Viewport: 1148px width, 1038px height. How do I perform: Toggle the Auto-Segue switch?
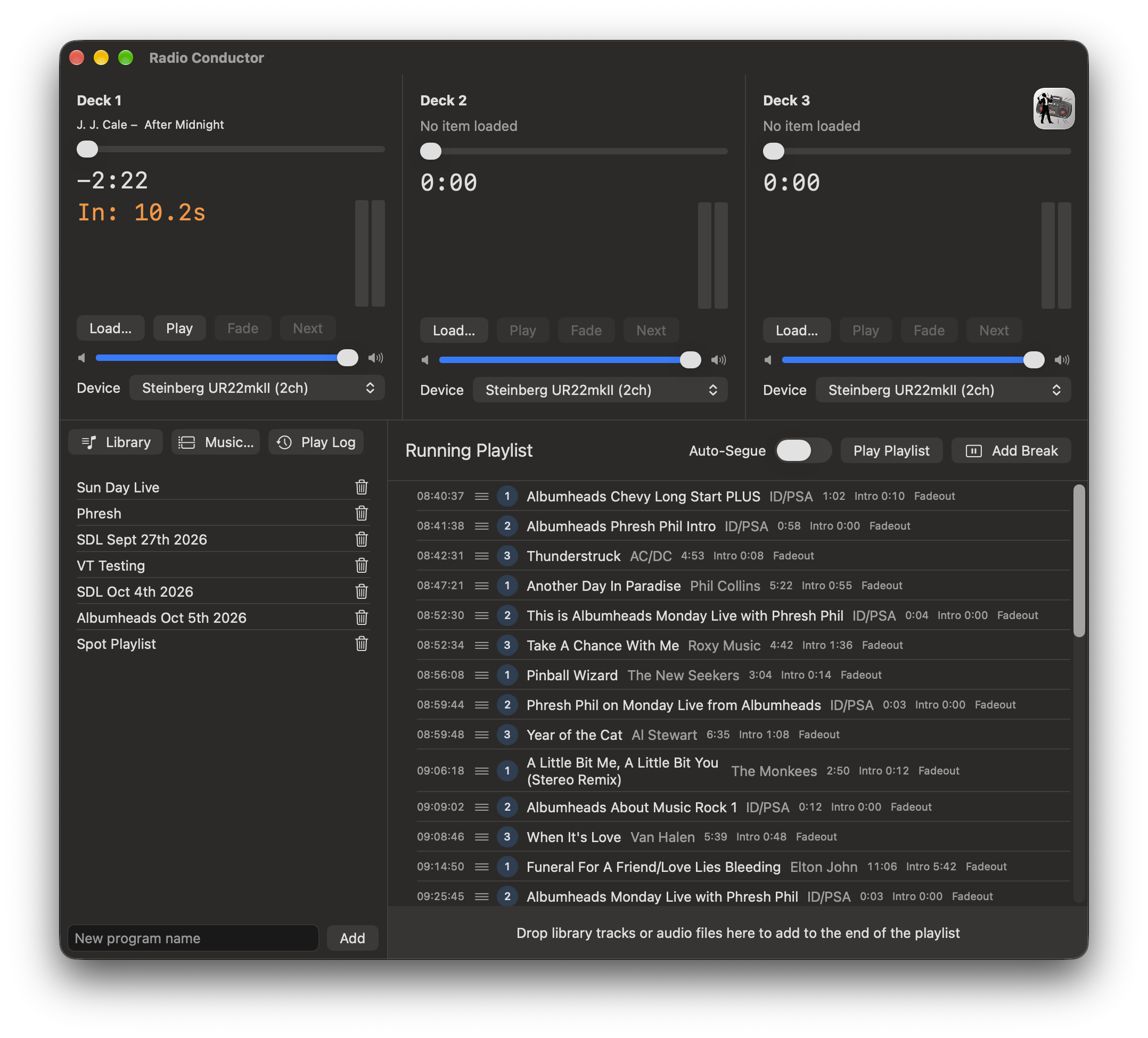[802, 451]
